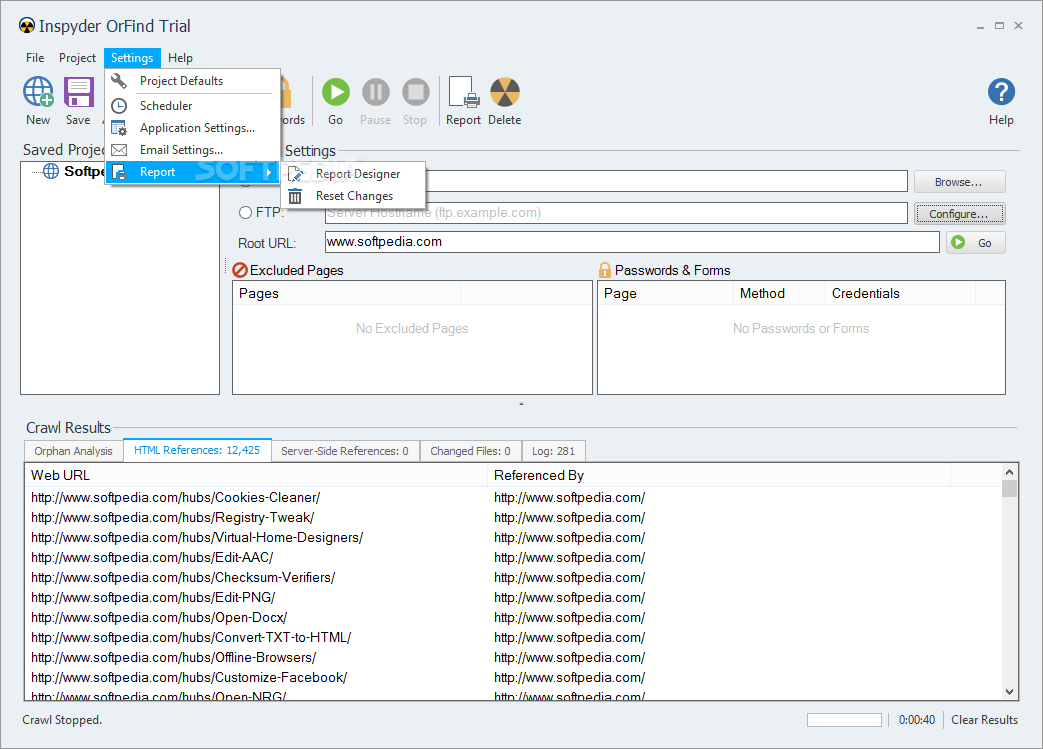Click the Page column header in Passwords
Image resolution: width=1043 pixels, height=749 pixels.
(x=665, y=293)
